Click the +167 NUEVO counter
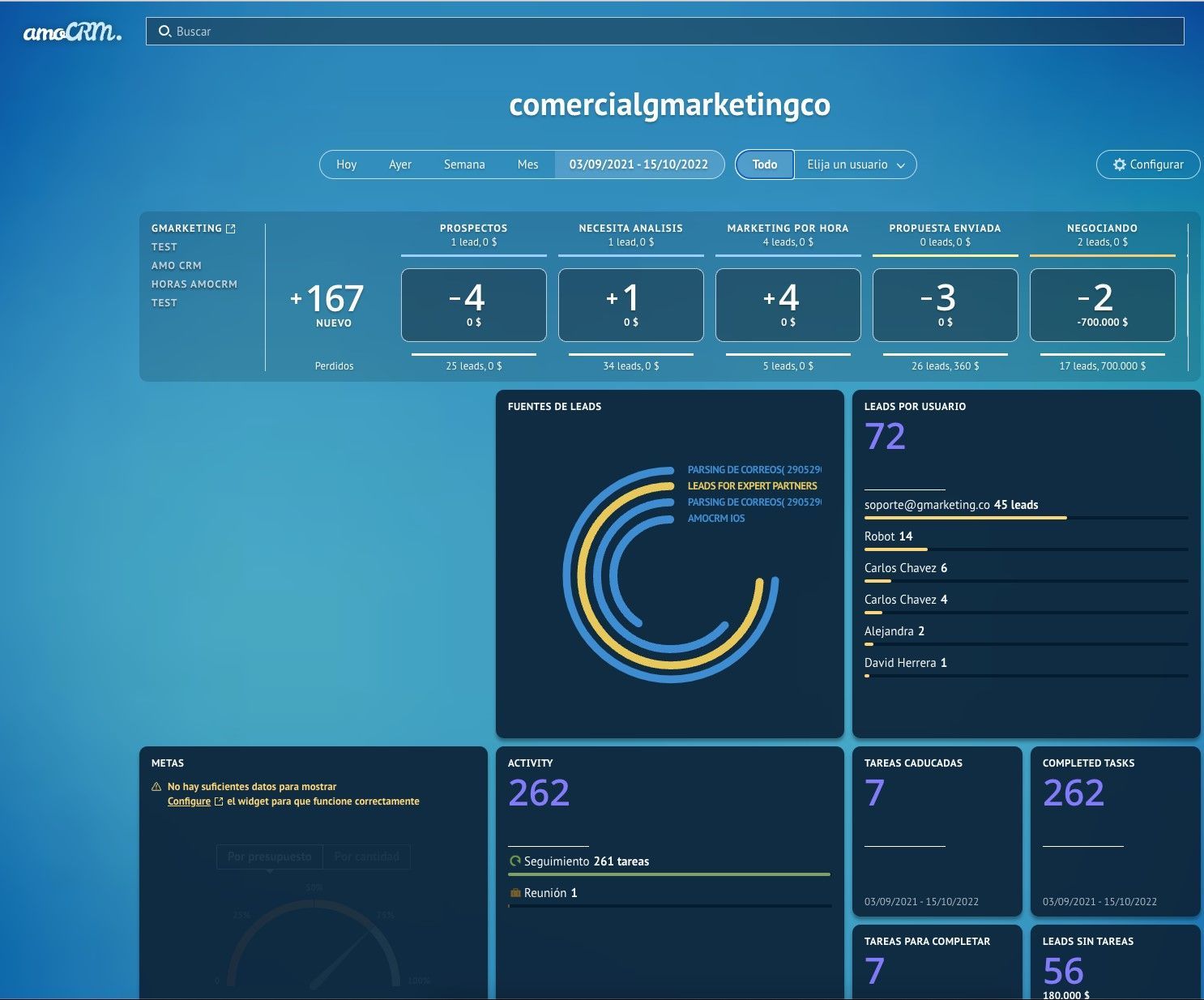The height and width of the screenshot is (1000, 1204). tap(327, 304)
